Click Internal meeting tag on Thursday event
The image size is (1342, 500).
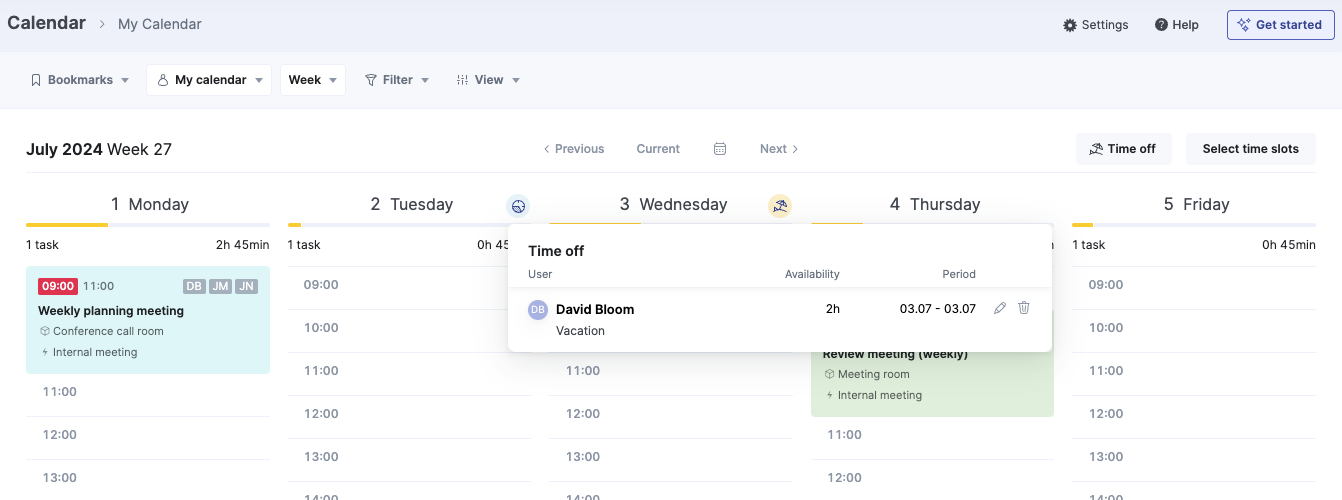880,395
